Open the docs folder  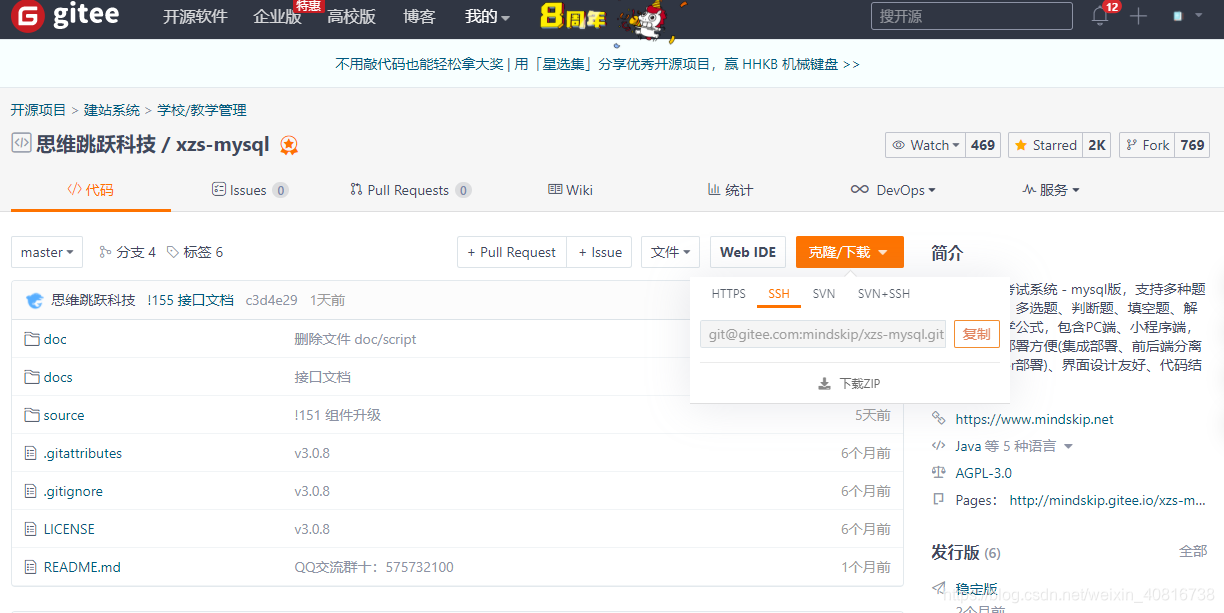[58, 377]
